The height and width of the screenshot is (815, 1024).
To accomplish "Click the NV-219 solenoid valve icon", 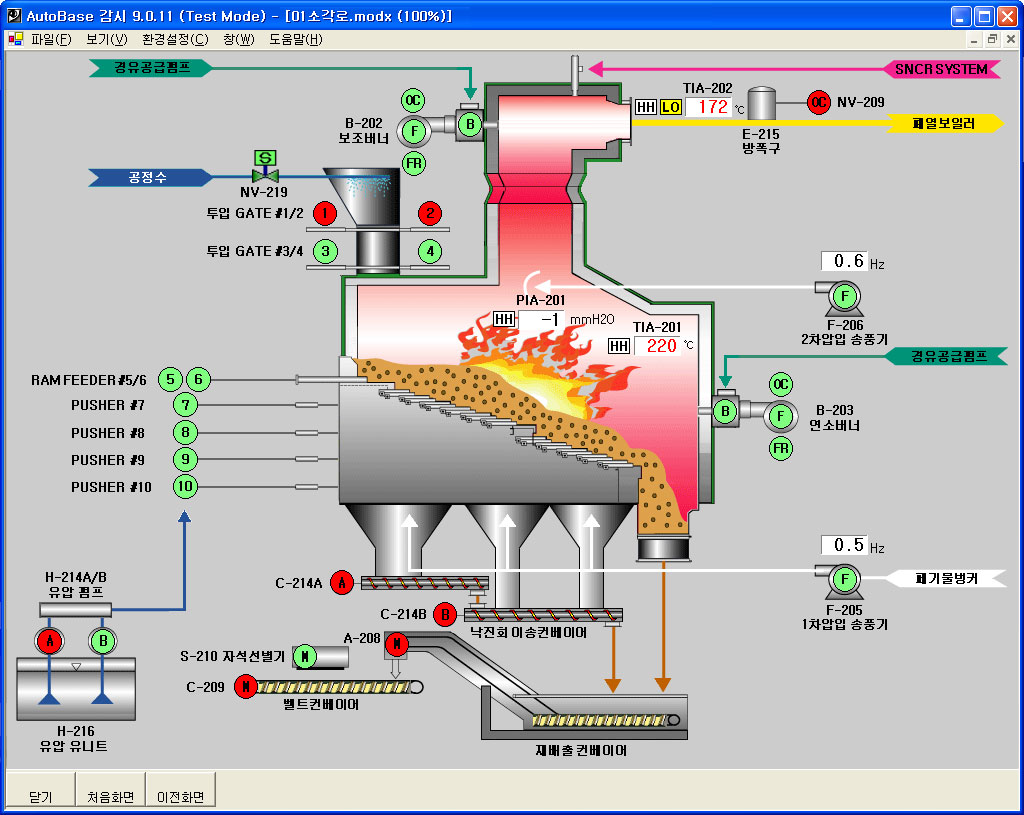I will pos(265,174).
